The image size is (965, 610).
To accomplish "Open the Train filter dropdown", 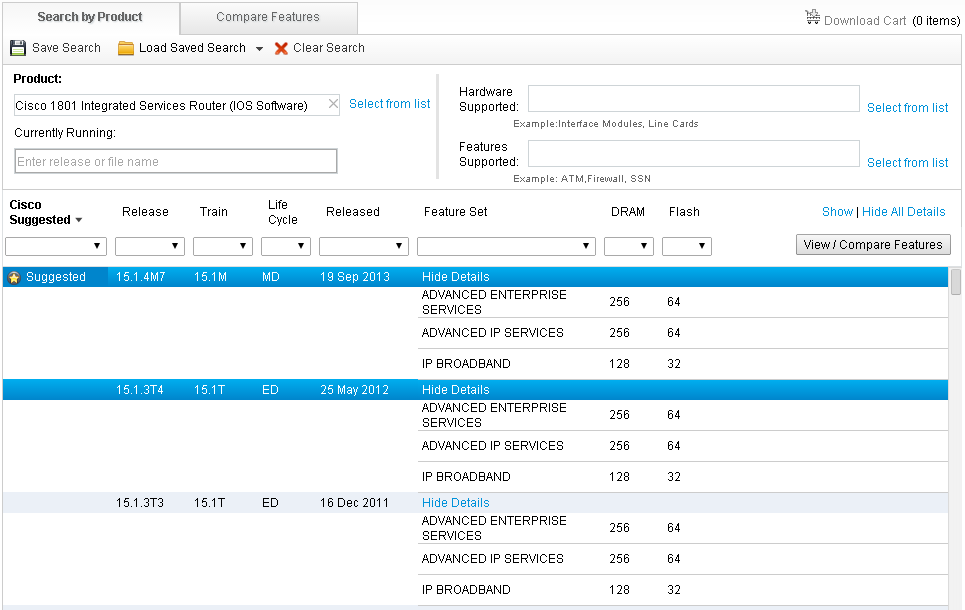I will (223, 246).
